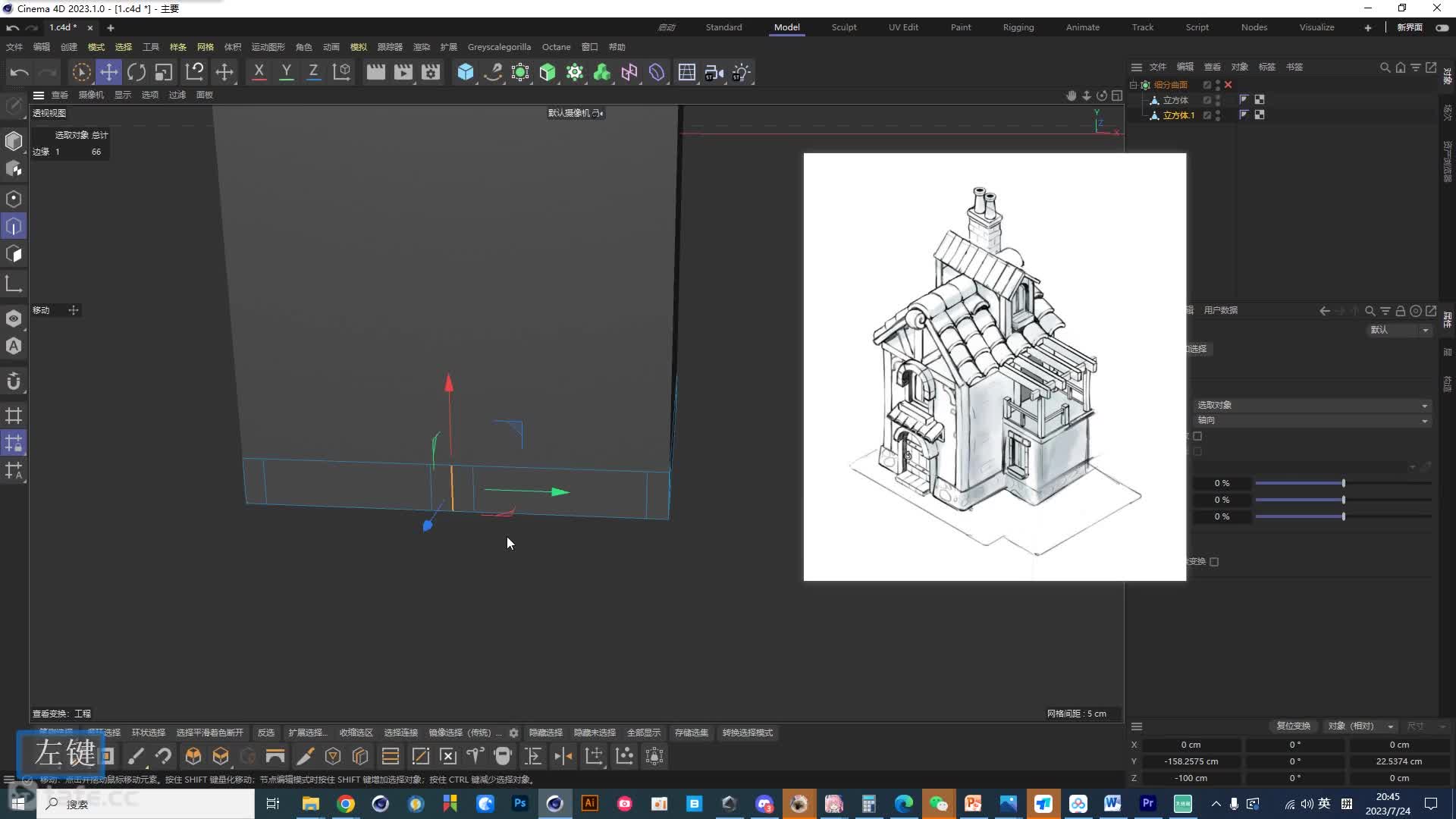
Task: Click the 网格 menu in top bar
Action: [205, 47]
